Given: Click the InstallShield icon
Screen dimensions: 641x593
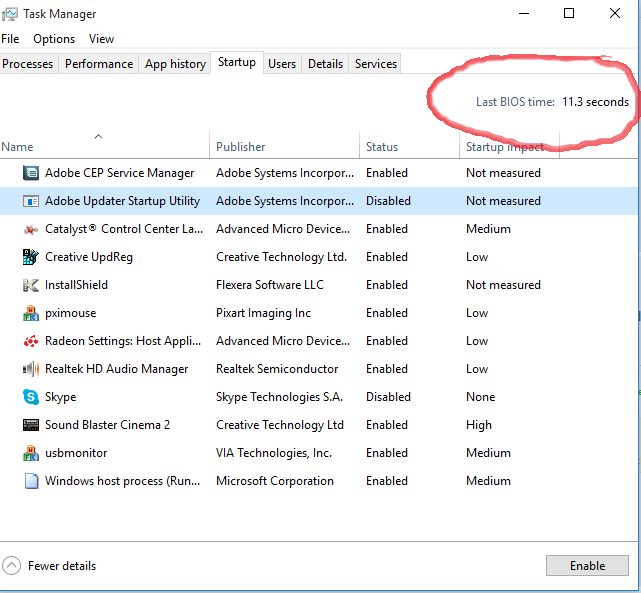Looking at the screenshot, I should (x=31, y=285).
